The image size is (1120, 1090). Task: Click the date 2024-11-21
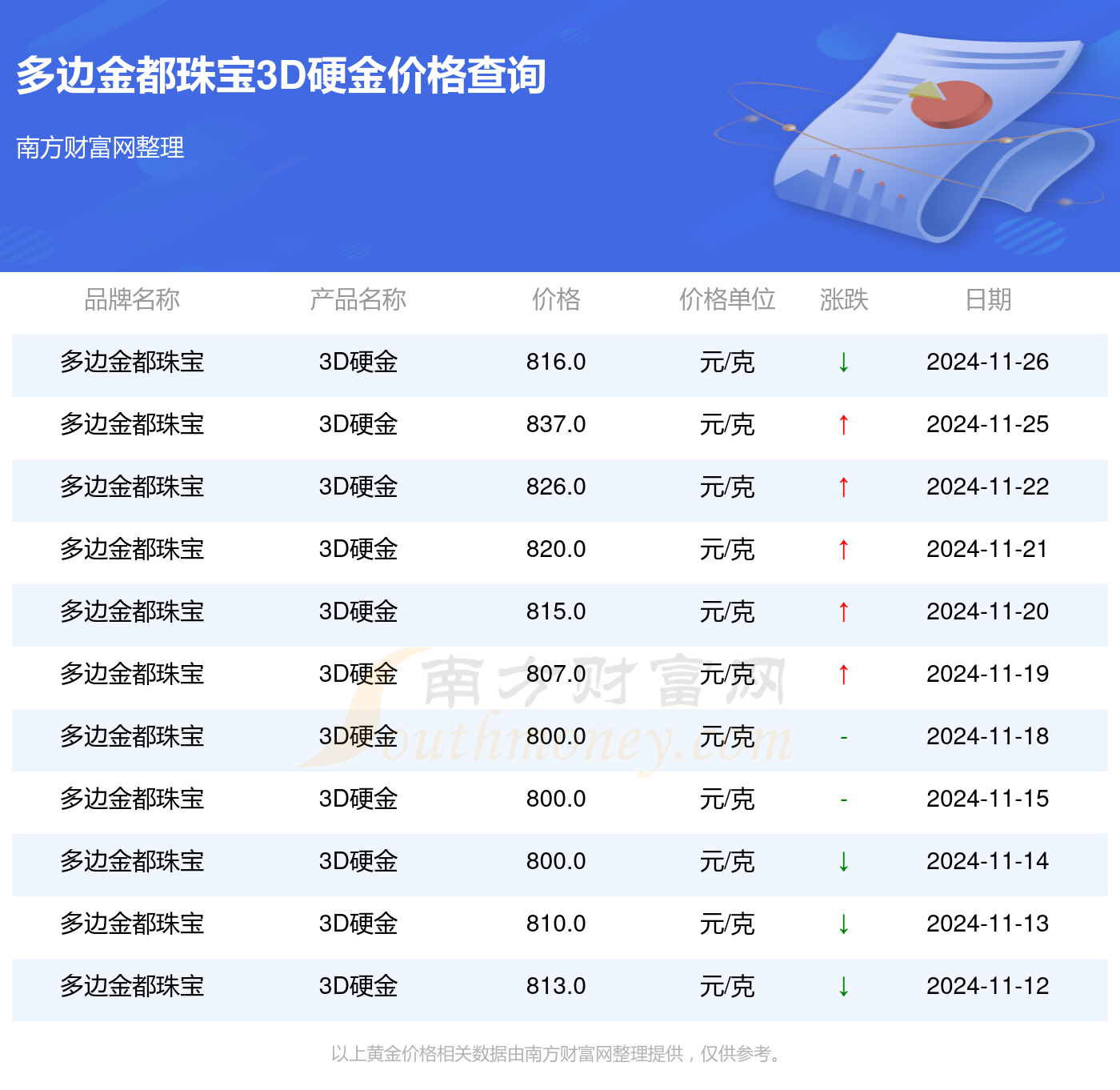(x=988, y=549)
